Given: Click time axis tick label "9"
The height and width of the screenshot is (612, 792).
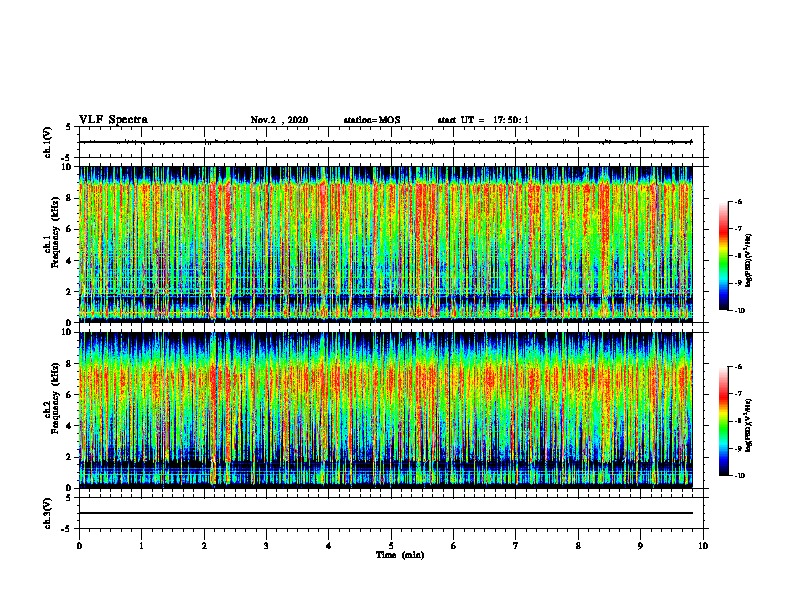Looking at the screenshot, I should [x=640, y=546].
